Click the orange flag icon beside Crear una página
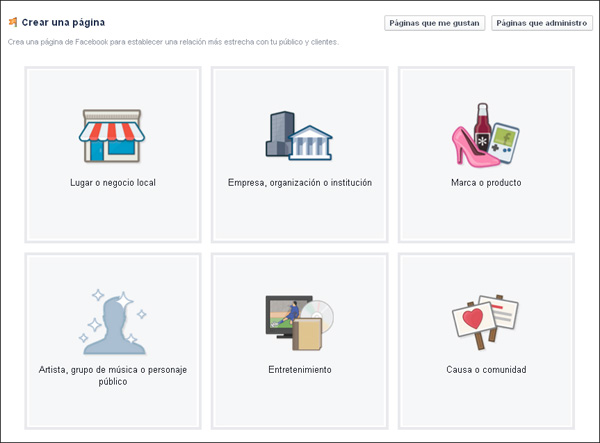 tap(13, 22)
